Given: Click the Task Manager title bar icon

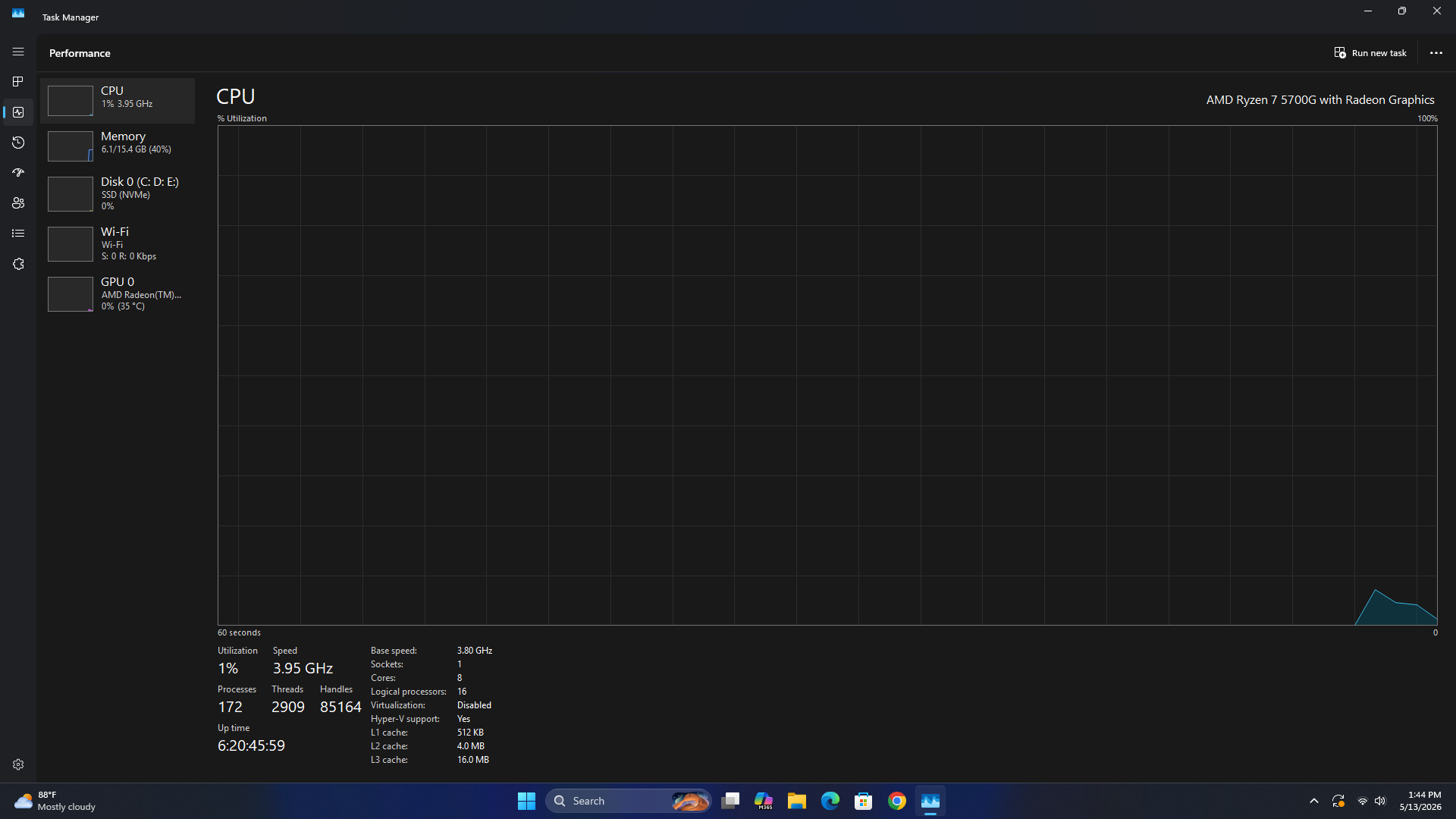Looking at the screenshot, I should [x=18, y=14].
